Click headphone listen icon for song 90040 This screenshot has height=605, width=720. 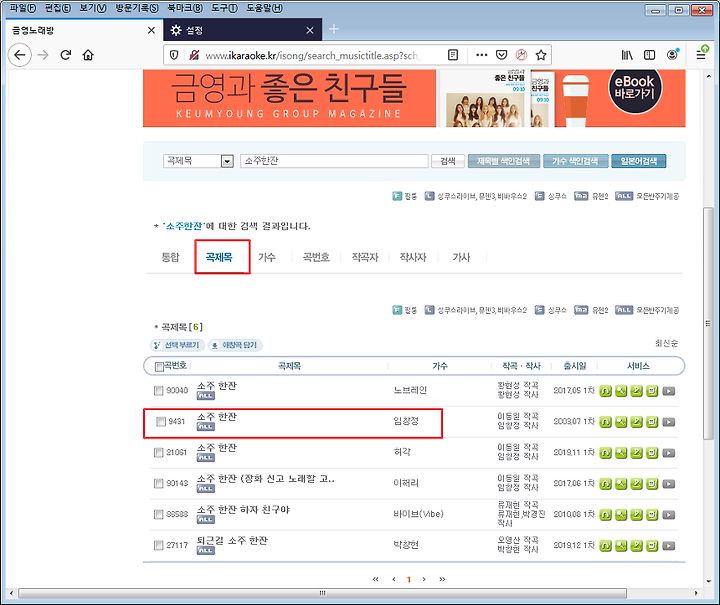point(606,391)
